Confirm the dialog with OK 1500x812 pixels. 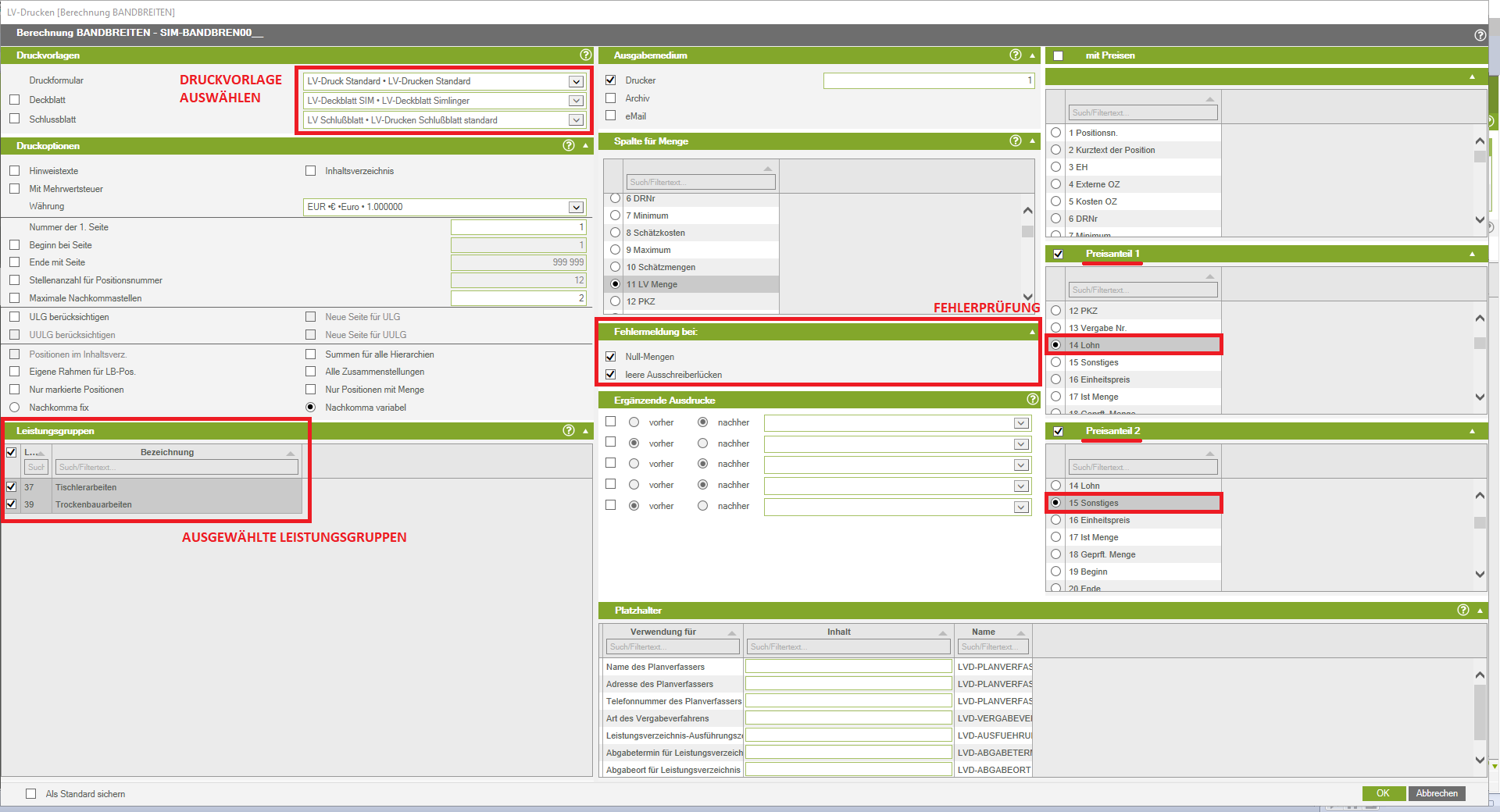(x=1383, y=793)
